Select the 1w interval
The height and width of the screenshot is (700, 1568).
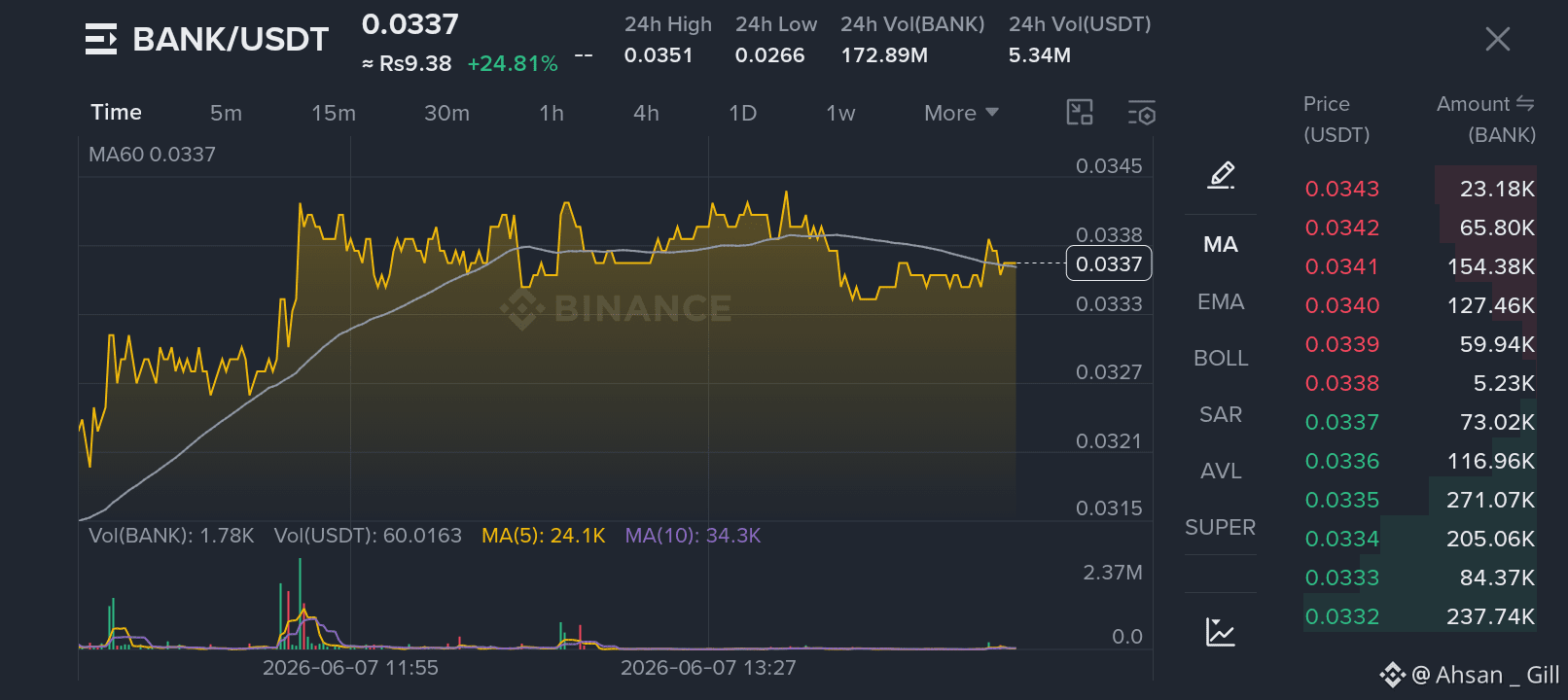pyautogui.click(x=840, y=113)
